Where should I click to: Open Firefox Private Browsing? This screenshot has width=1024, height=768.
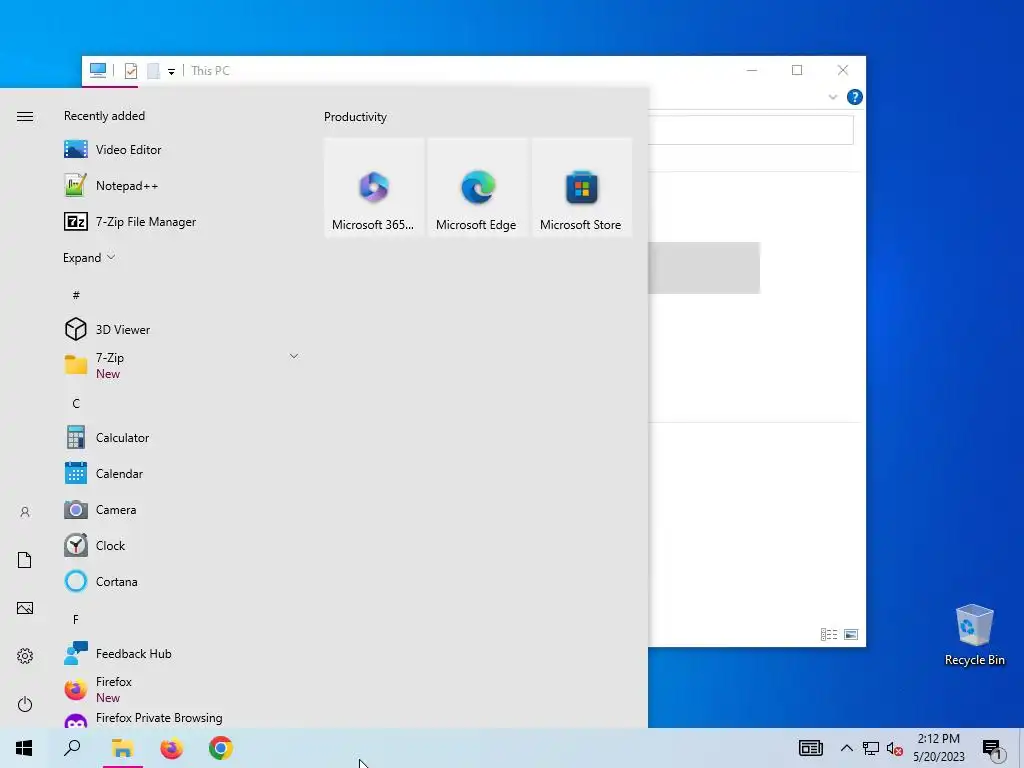click(x=182, y=718)
